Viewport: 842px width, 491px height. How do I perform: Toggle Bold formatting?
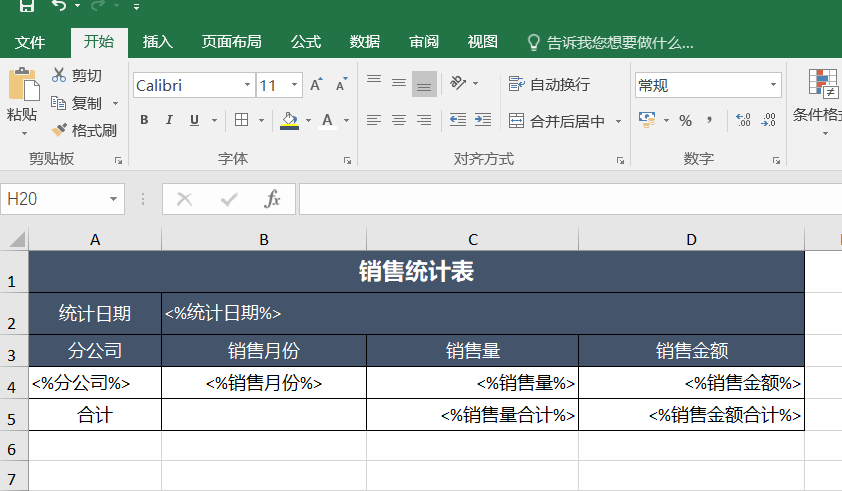[x=144, y=120]
